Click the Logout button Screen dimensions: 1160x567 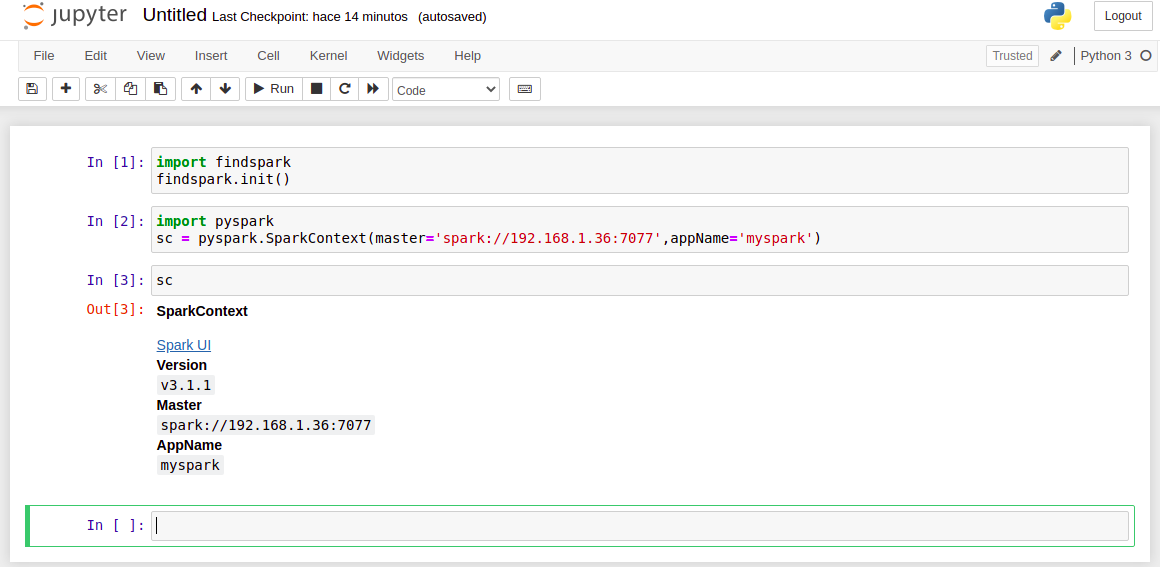pos(1123,16)
